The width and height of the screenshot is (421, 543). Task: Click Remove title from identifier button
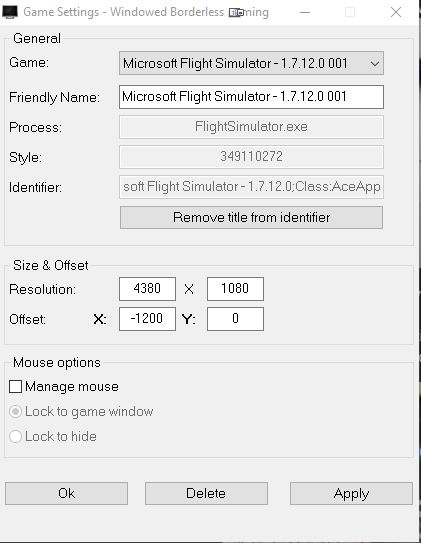point(251,217)
